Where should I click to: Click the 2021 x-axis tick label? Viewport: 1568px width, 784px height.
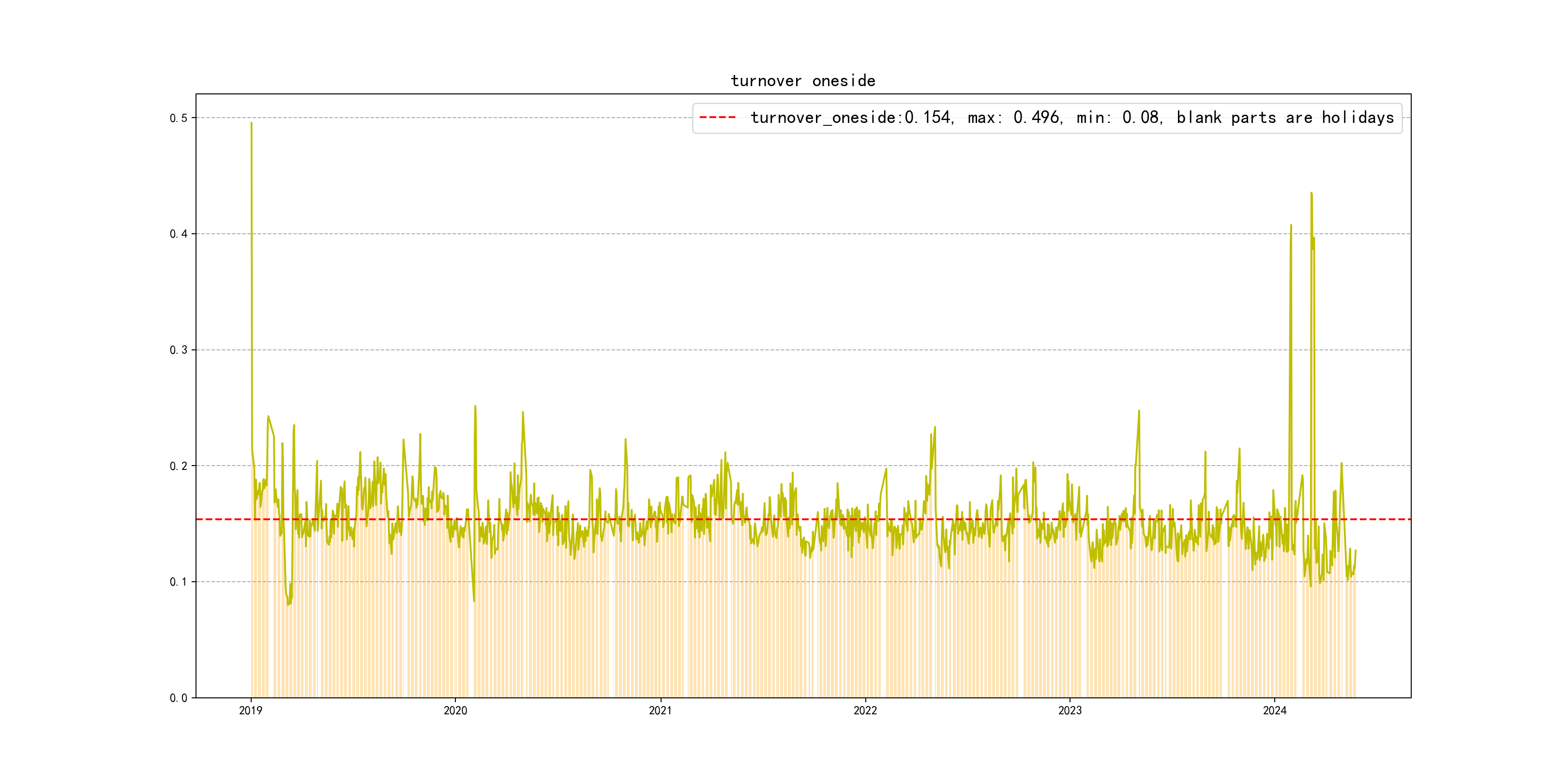coord(661,710)
